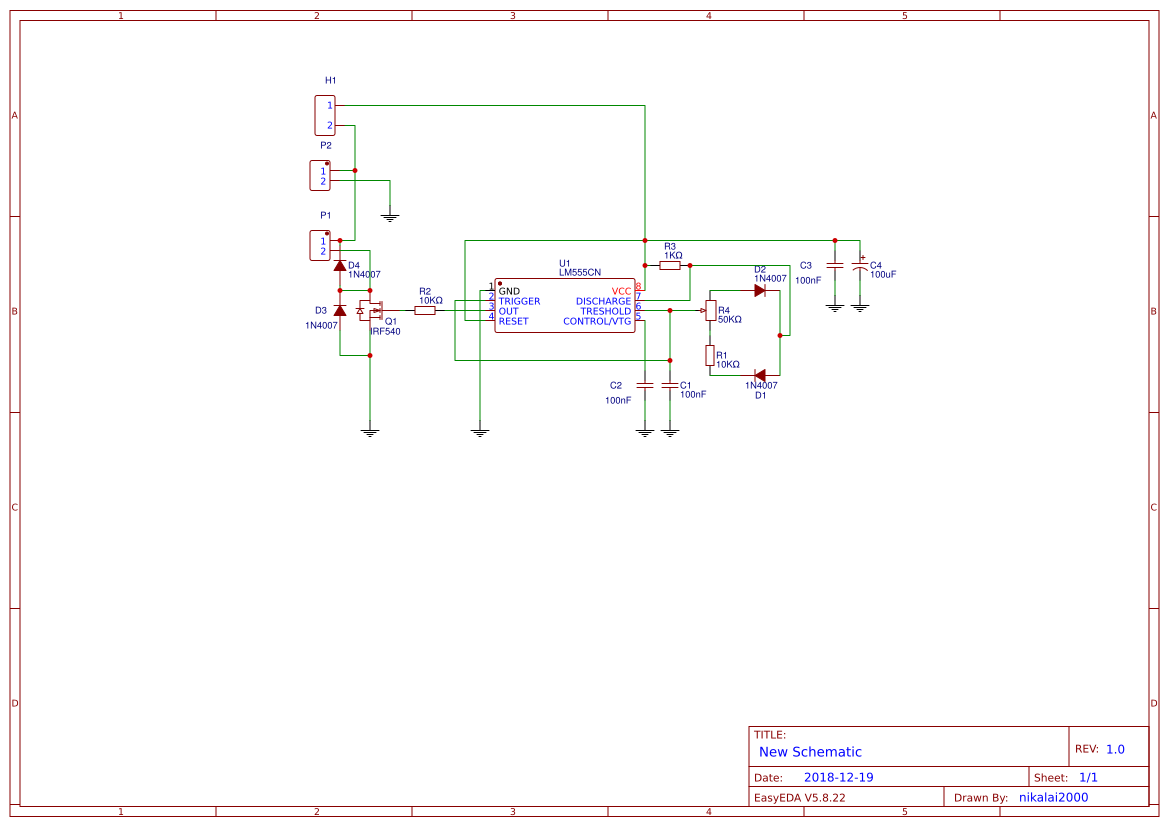Select the date field showing 2018-12-19
The image size is (1169, 827).
coord(838,776)
